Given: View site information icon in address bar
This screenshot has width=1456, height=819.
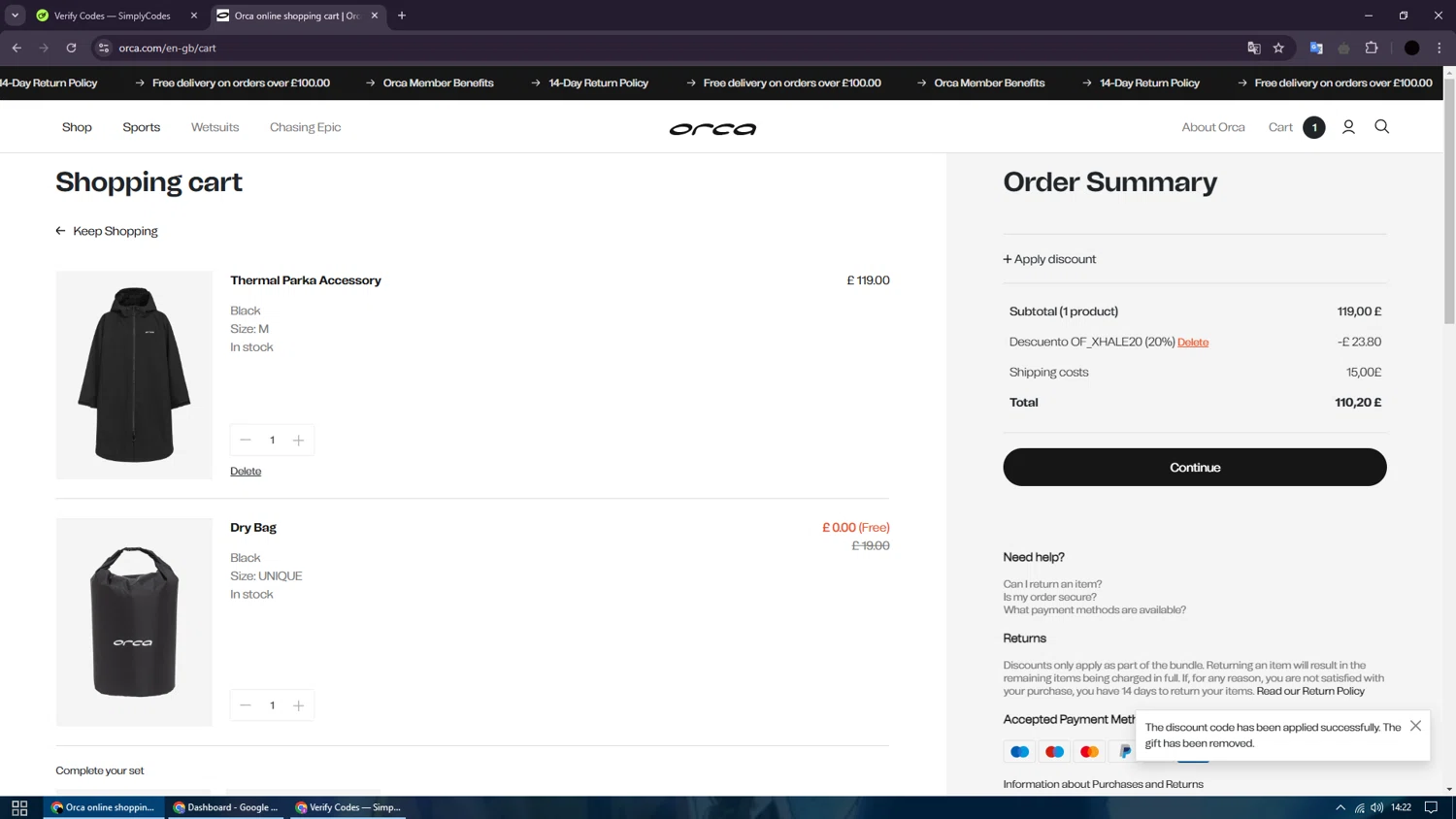Looking at the screenshot, I should 104,48.
